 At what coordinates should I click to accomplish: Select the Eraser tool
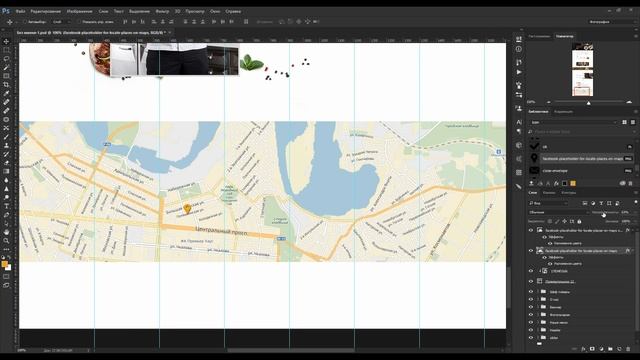6,162
